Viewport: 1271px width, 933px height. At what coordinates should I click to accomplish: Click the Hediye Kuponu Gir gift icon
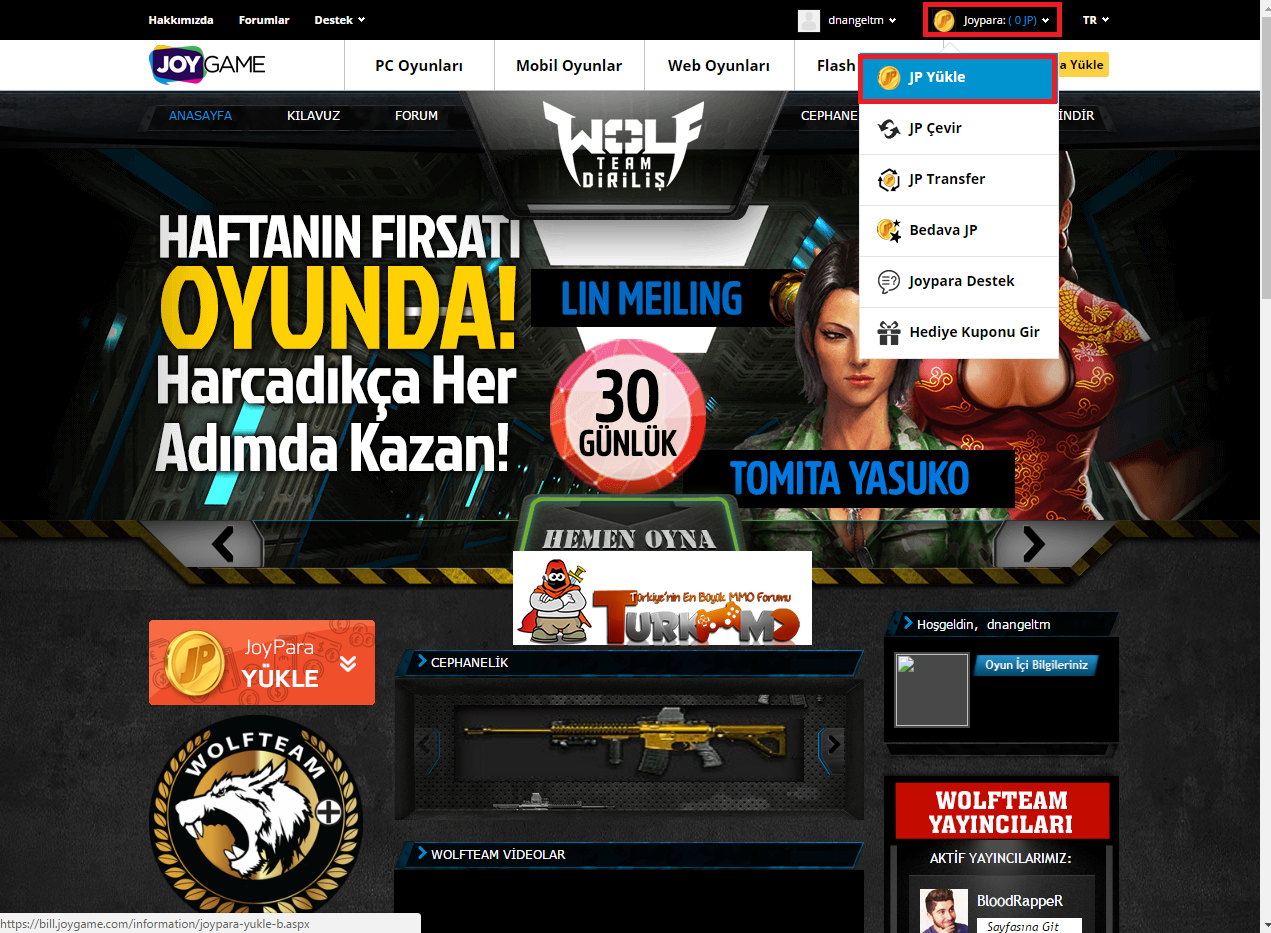[x=888, y=332]
